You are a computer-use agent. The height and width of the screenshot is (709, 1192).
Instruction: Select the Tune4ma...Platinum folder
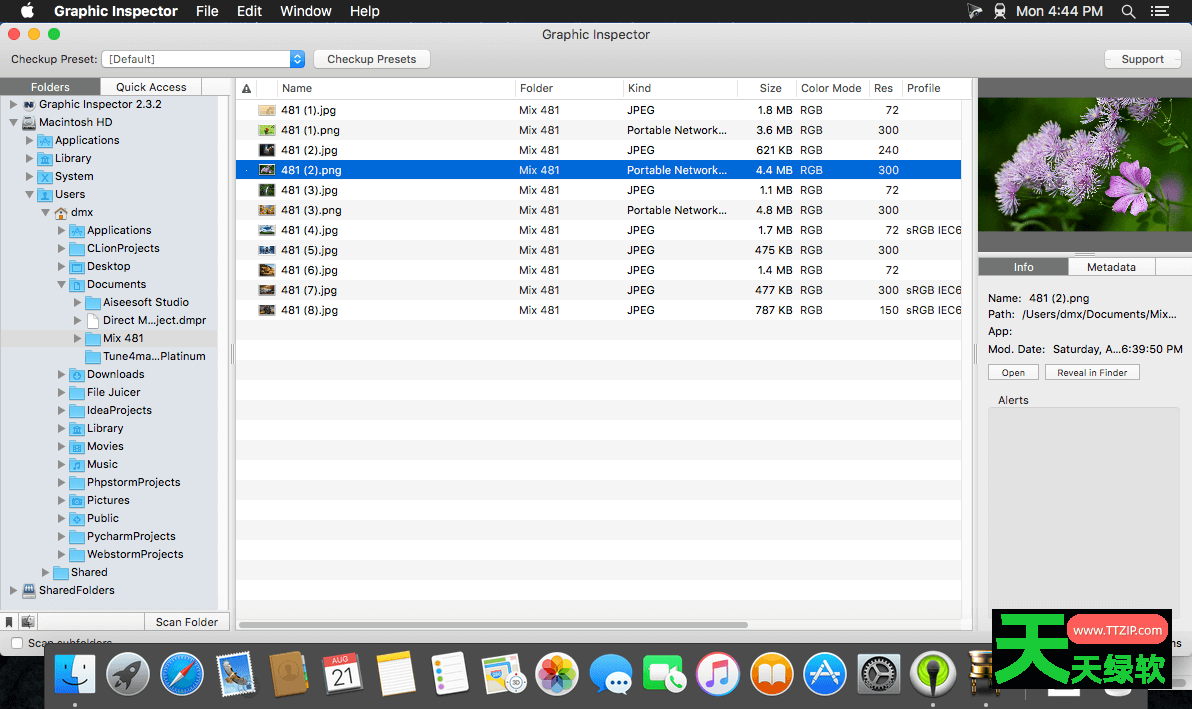[x=154, y=356]
